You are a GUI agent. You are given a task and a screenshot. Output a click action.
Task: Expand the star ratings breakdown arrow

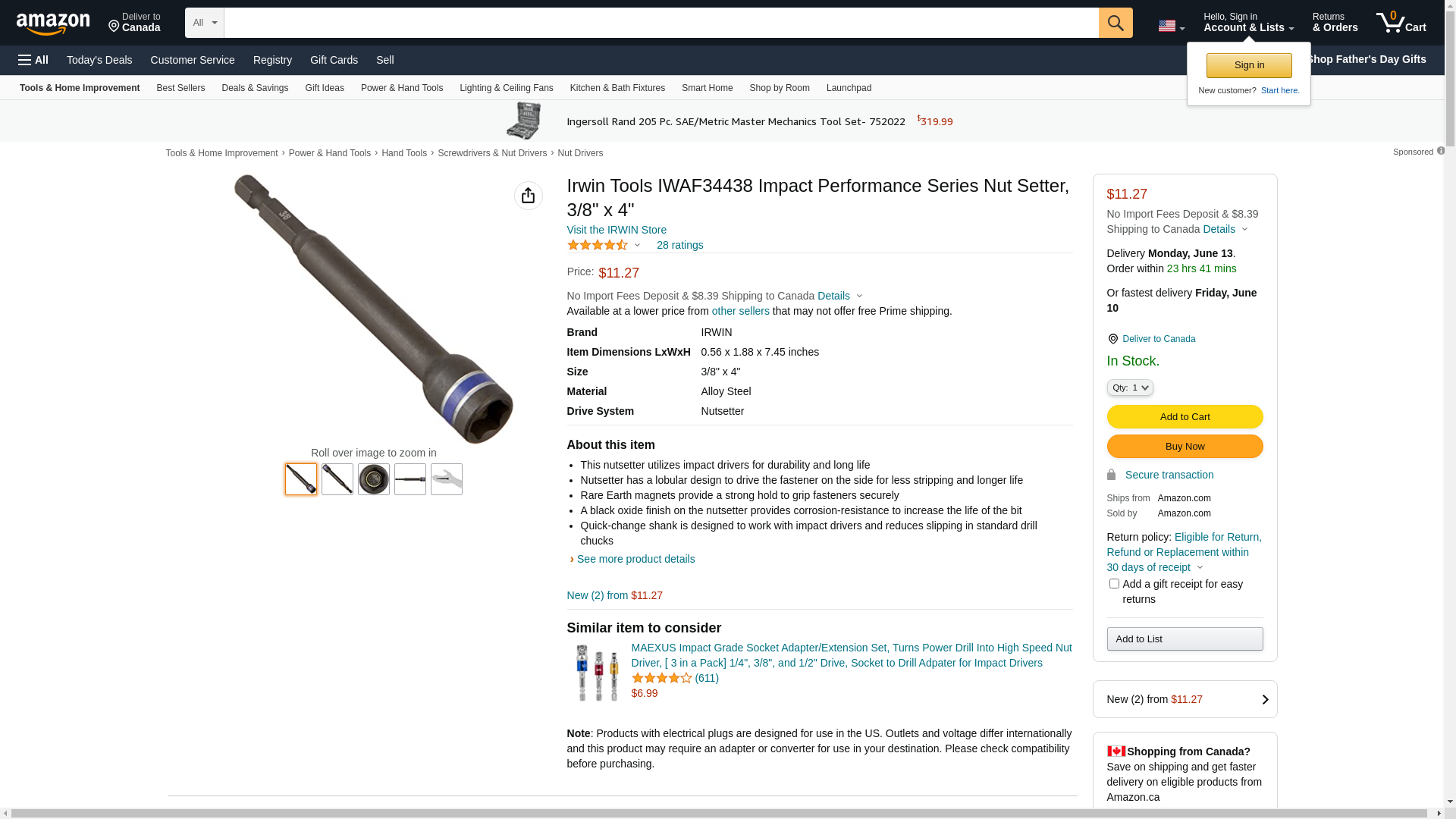click(637, 245)
